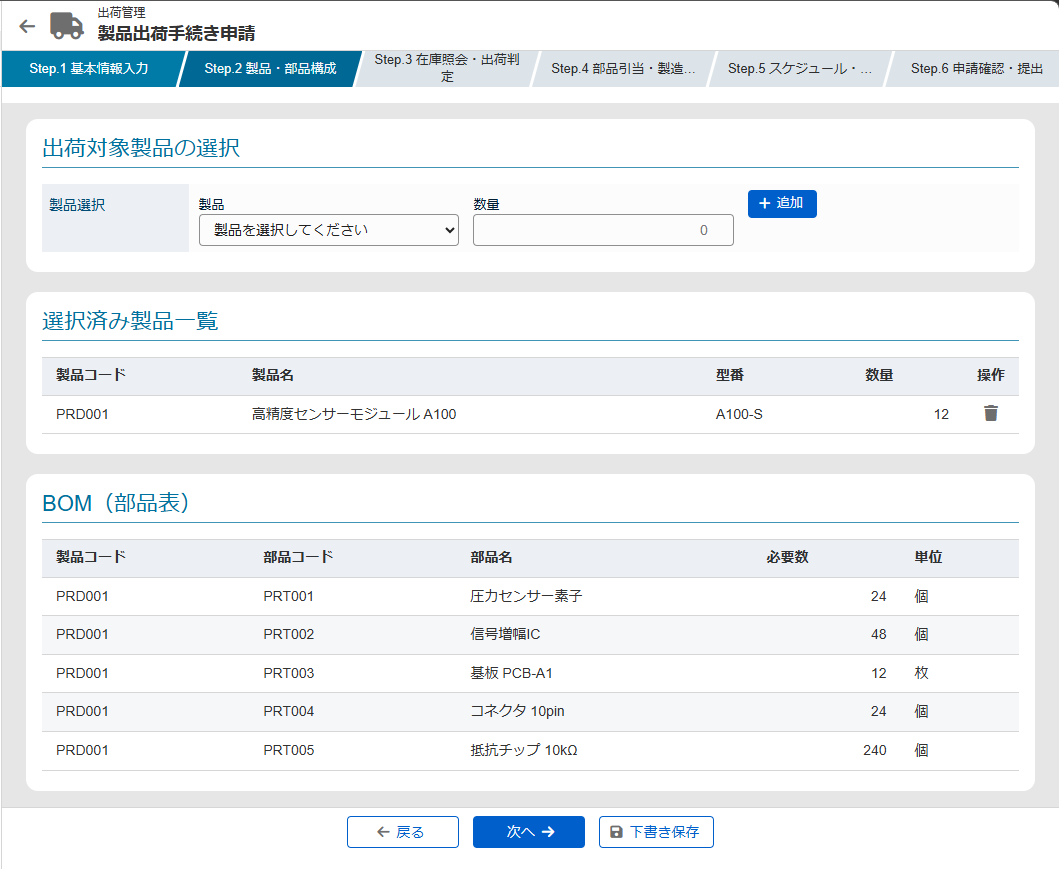The width and height of the screenshot is (1059, 869).
Task: Select part code PRT001
Action: [288, 596]
